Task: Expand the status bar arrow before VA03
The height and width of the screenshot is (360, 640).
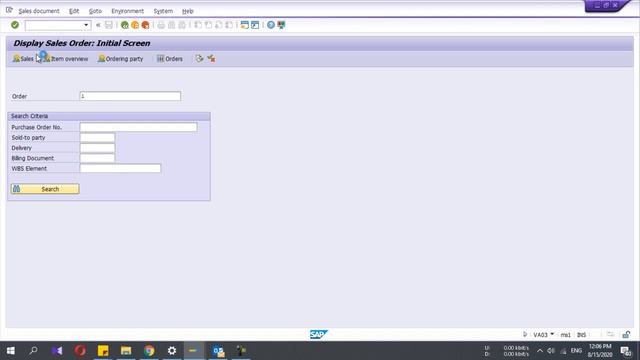Action: pyautogui.click(x=525, y=334)
